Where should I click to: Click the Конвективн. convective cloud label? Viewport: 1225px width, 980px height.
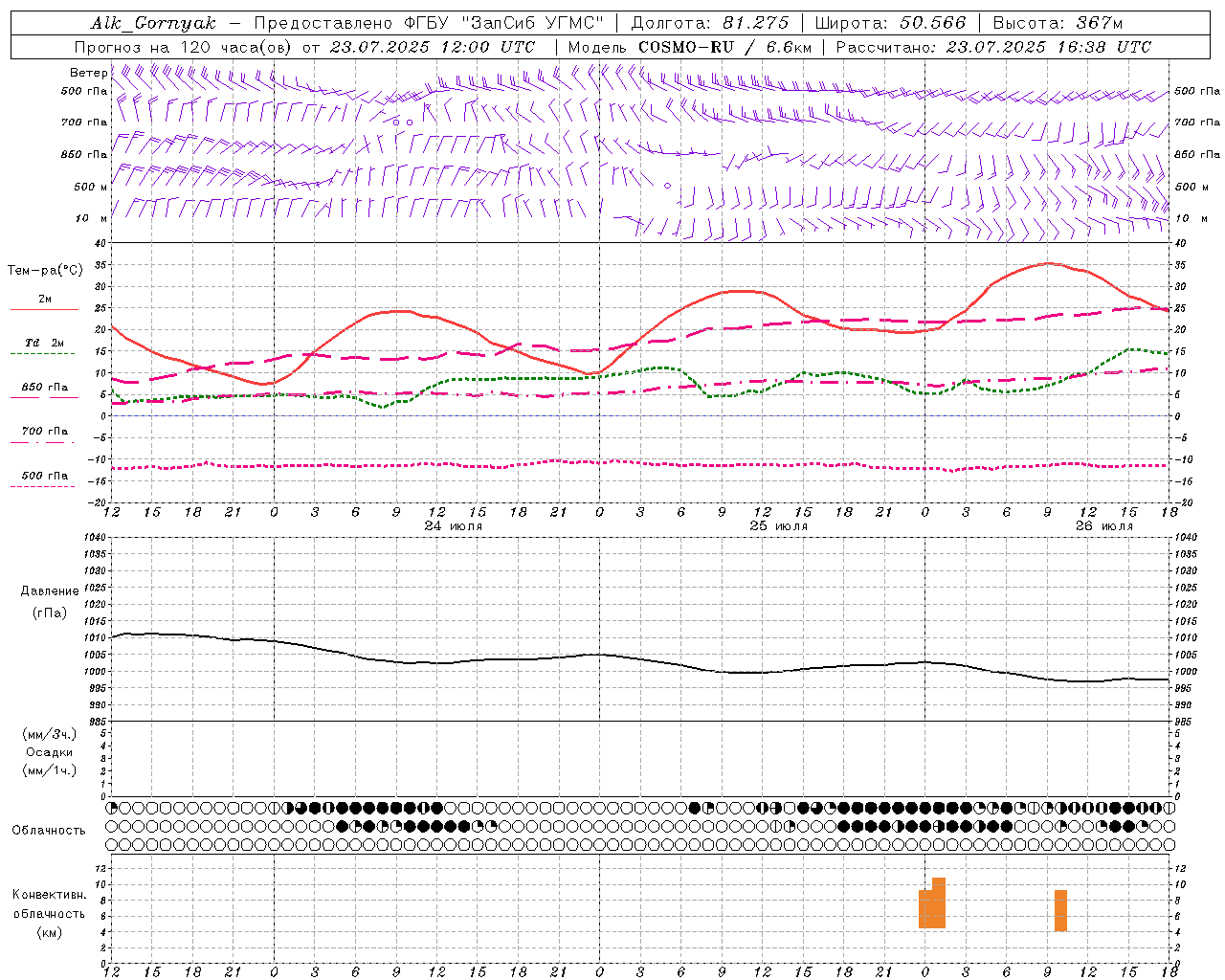tap(50, 895)
